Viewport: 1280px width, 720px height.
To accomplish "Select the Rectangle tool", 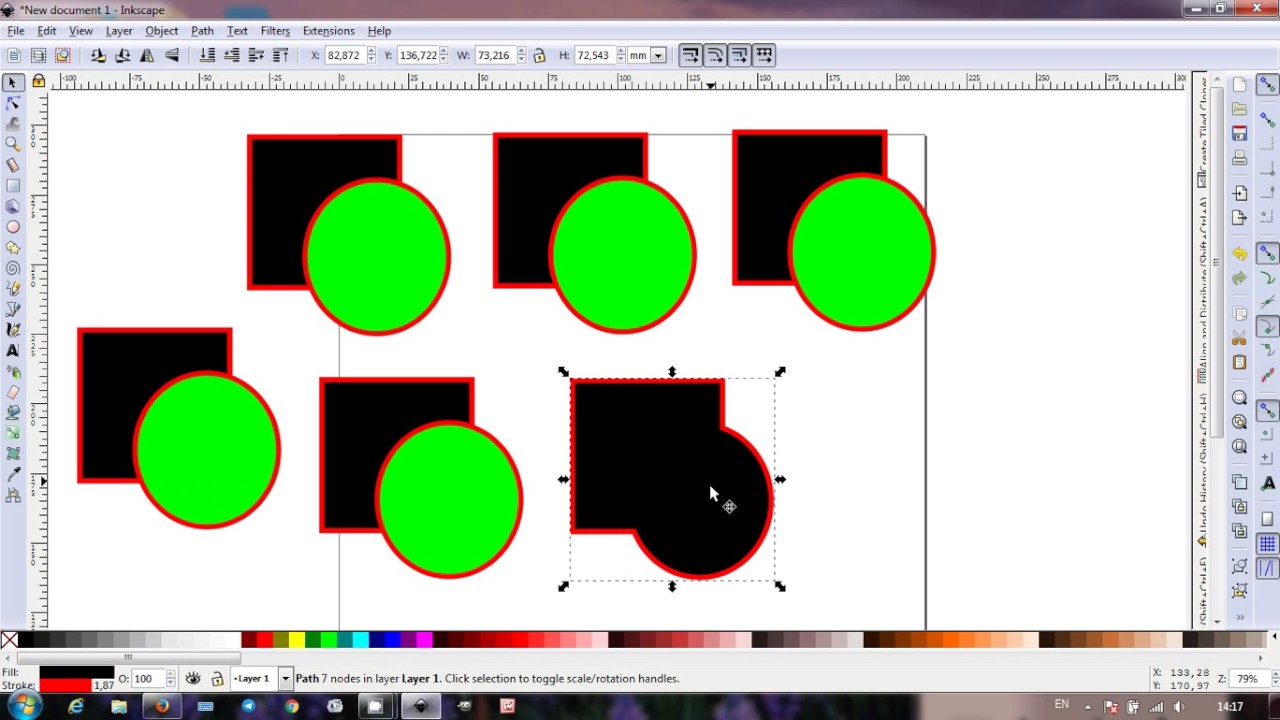I will click(x=13, y=185).
